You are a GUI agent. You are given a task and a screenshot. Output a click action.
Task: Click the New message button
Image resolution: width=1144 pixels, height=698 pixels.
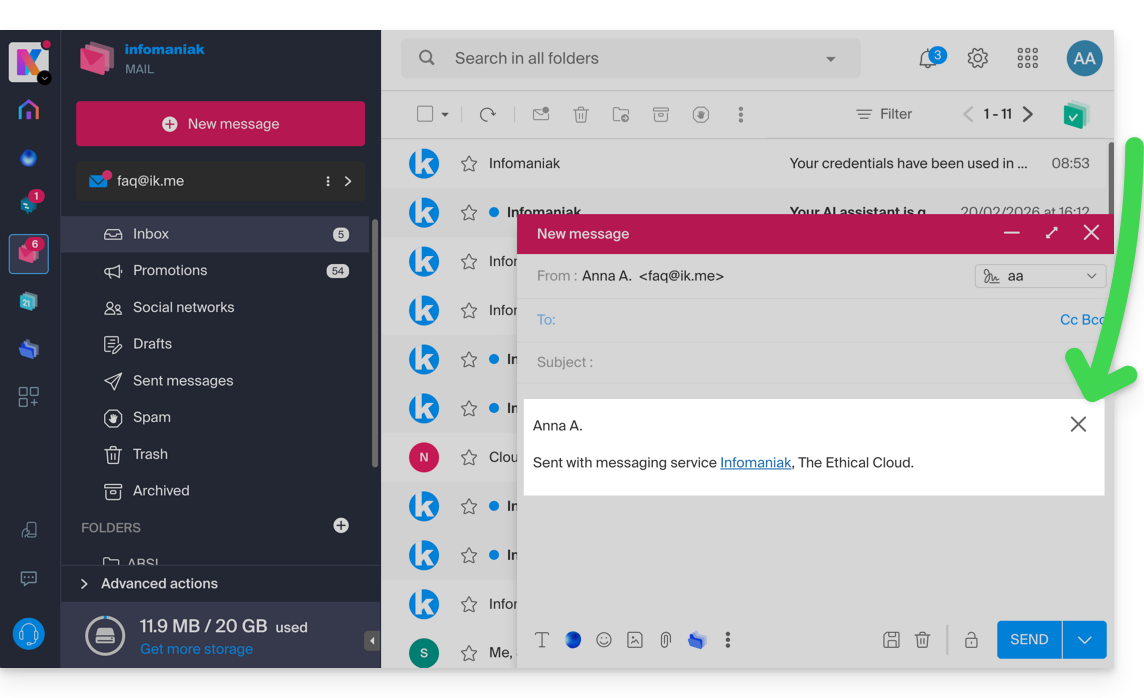(x=220, y=124)
